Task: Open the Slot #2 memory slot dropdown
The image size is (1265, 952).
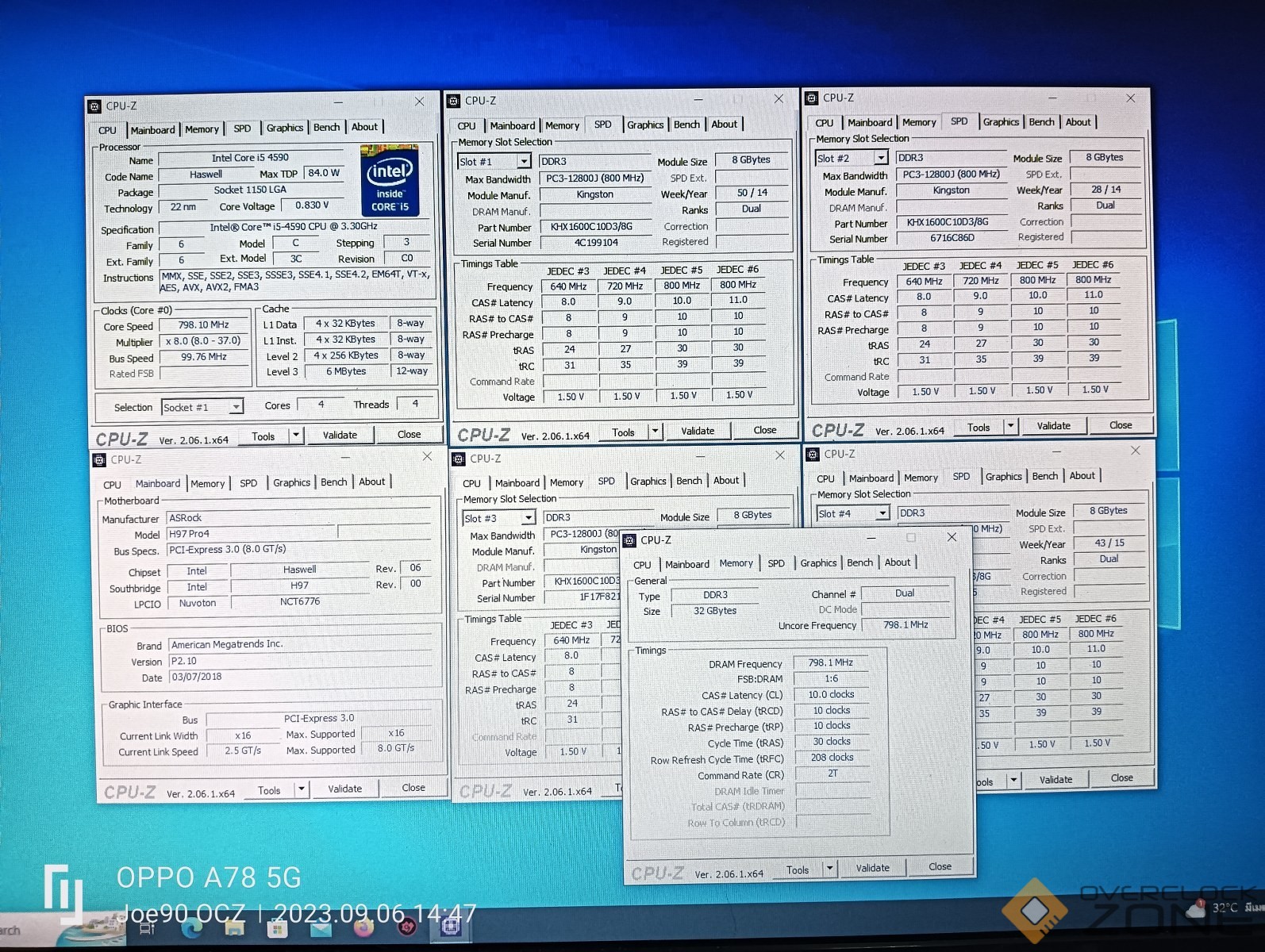Action: (x=881, y=159)
